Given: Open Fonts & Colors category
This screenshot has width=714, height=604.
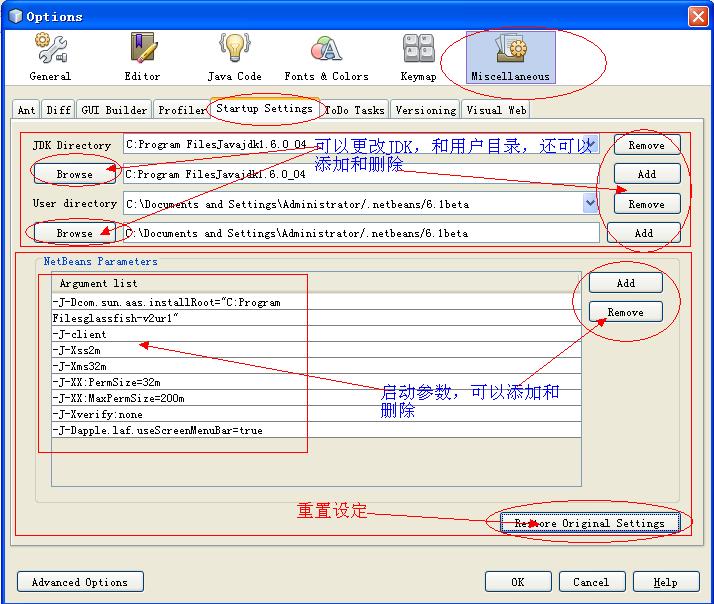Looking at the screenshot, I should click(x=326, y=57).
